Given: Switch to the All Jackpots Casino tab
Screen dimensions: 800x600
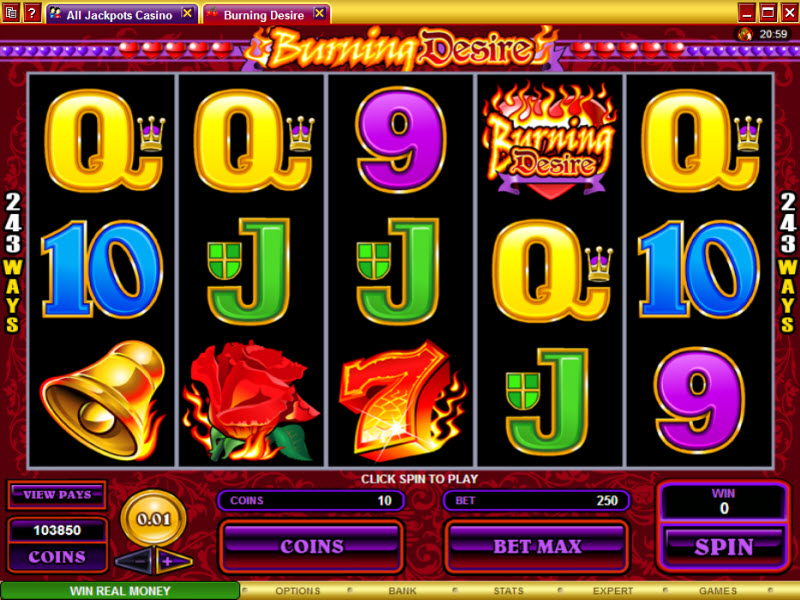Looking at the screenshot, I should [121, 14].
